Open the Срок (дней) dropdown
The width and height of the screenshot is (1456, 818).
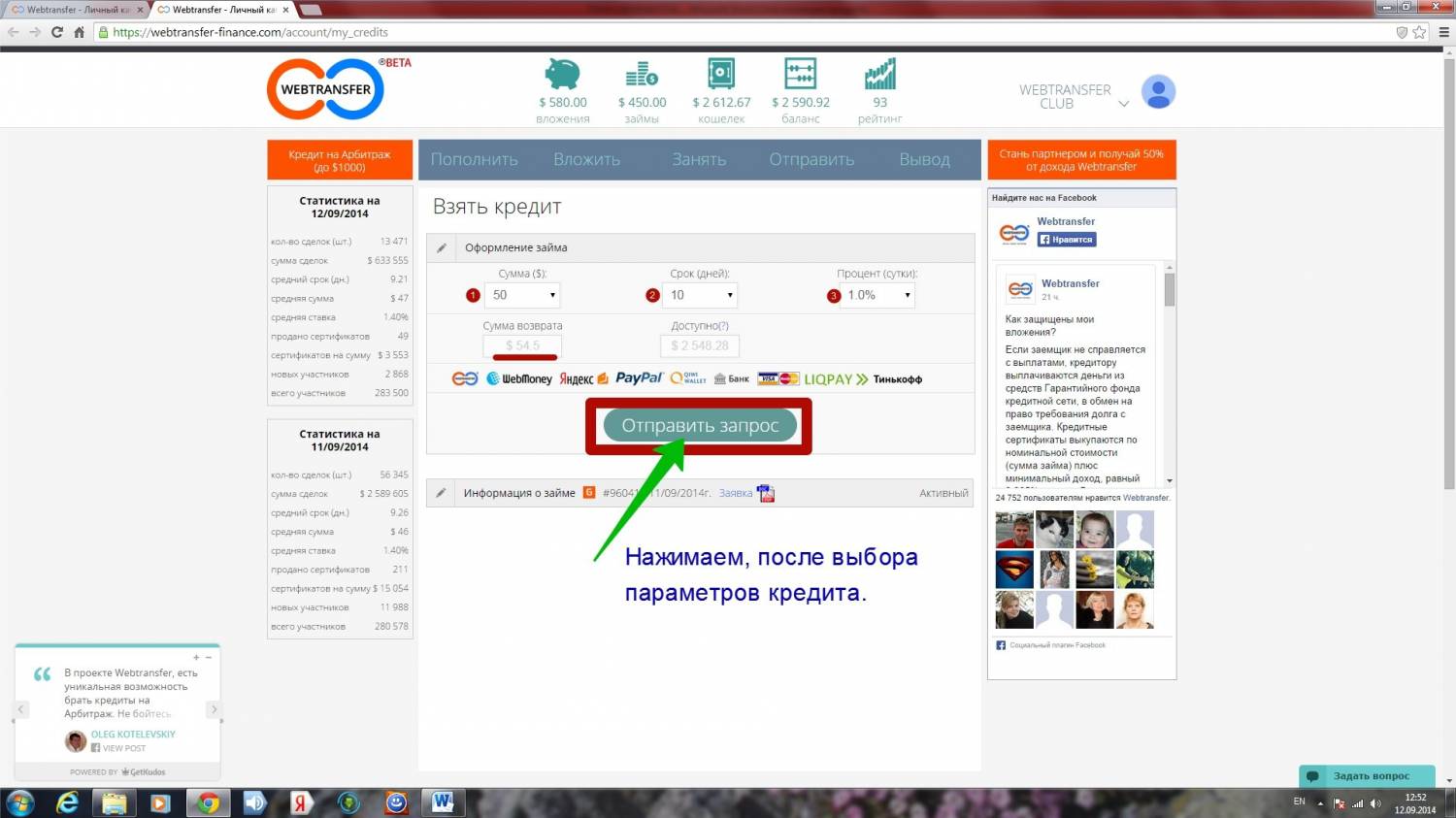click(701, 295)
